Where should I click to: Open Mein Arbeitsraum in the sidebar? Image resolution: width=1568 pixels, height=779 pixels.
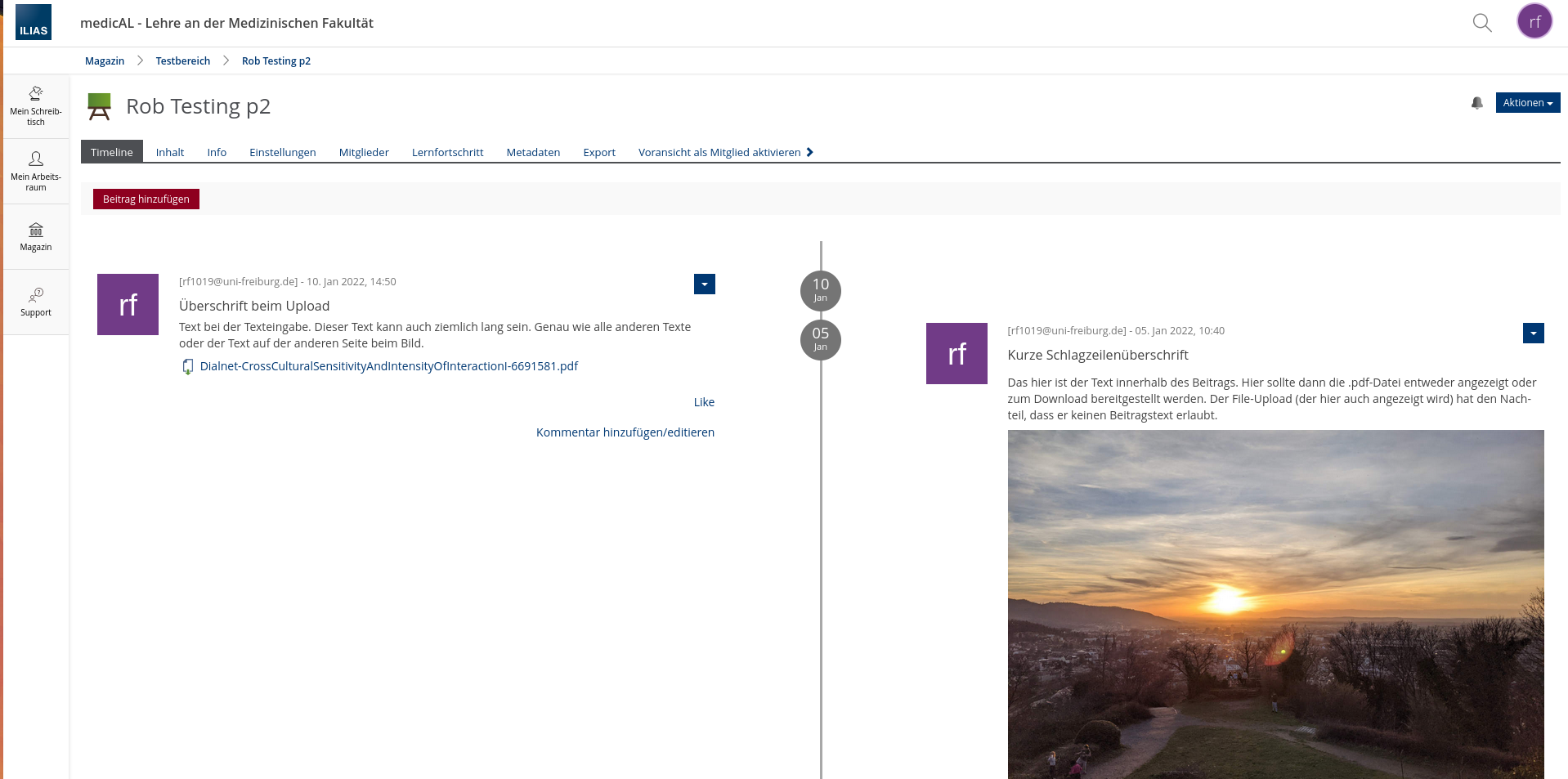click(x=36, y=172)
